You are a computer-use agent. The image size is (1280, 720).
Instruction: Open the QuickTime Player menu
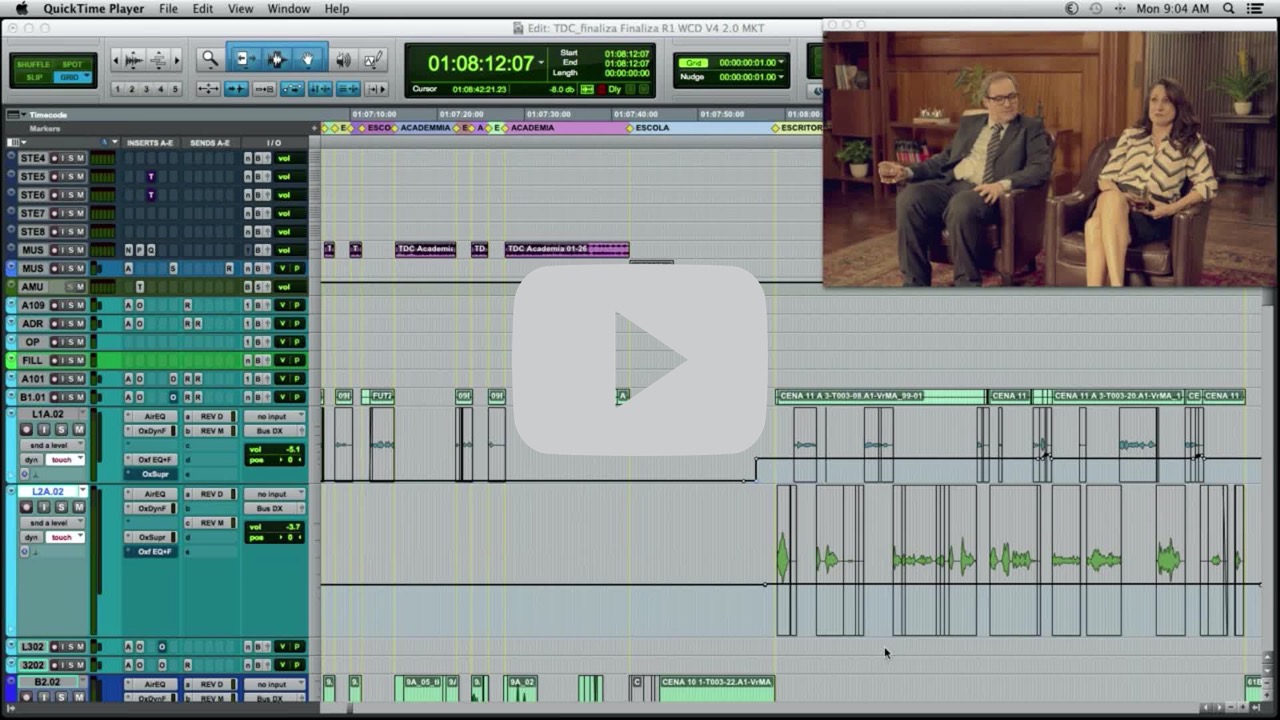click(93, 9)
